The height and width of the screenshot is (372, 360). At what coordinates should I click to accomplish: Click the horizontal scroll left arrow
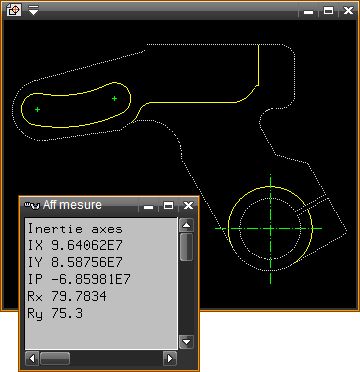[32, 359]
